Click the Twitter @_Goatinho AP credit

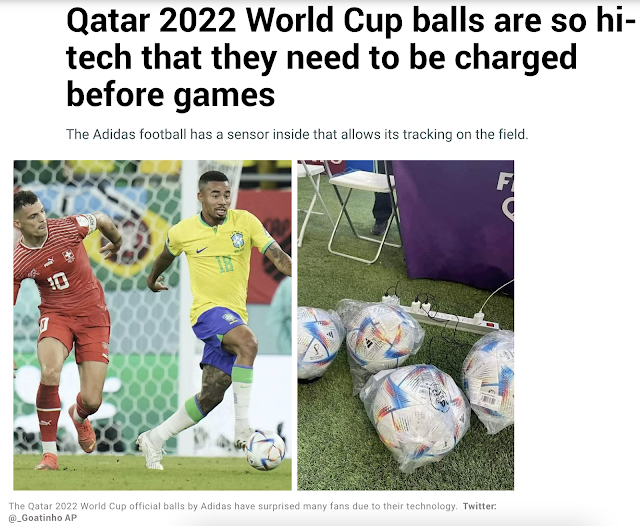(253, 512)
